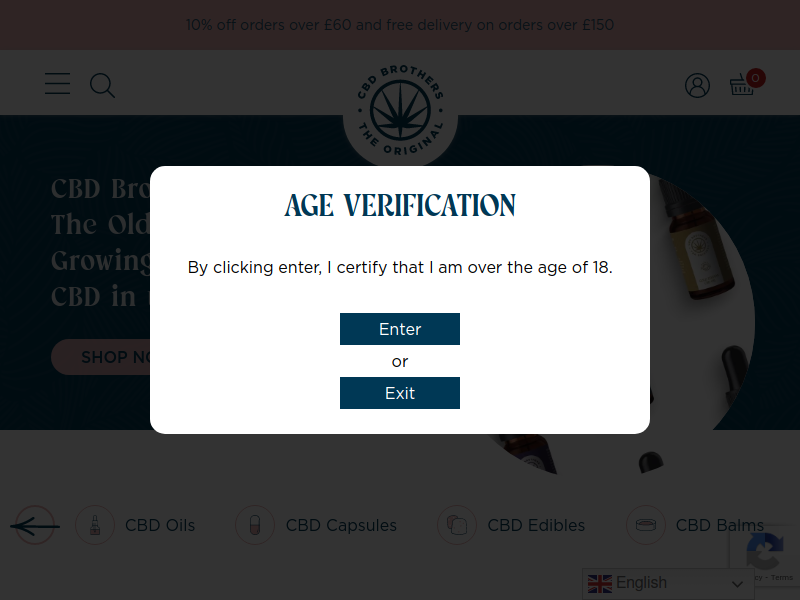The width and height of the screenshot is (800, 600).
Task: Click the CBD Edibles icon
Action: pyautogui.click(x=457, y=525)
